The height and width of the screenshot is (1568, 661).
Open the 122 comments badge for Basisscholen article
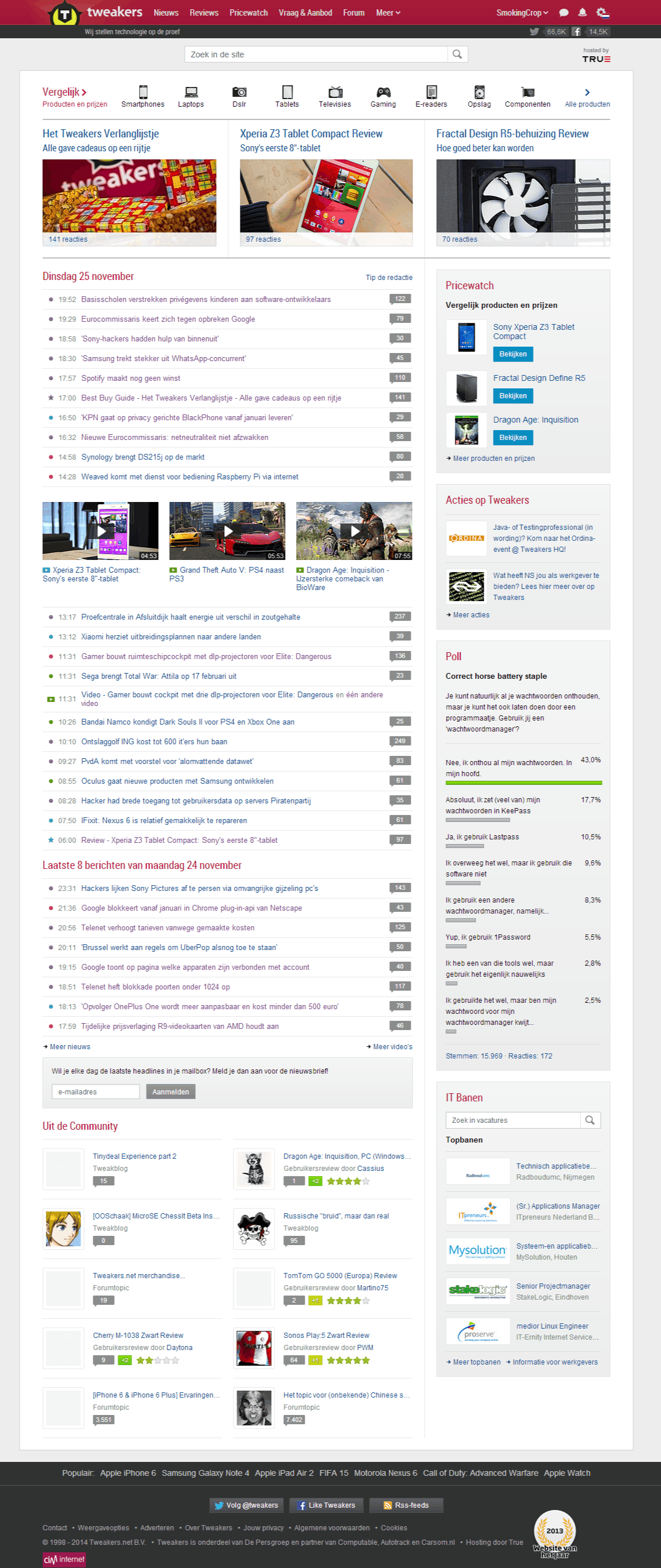[400, 299]
